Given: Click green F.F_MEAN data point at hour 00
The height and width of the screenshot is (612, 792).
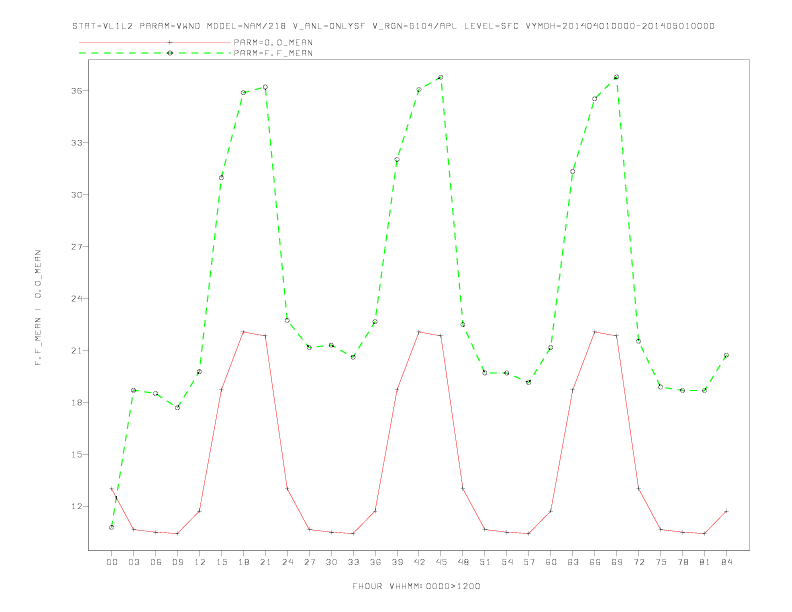Looking at the screenshot, I should (112, 527).
